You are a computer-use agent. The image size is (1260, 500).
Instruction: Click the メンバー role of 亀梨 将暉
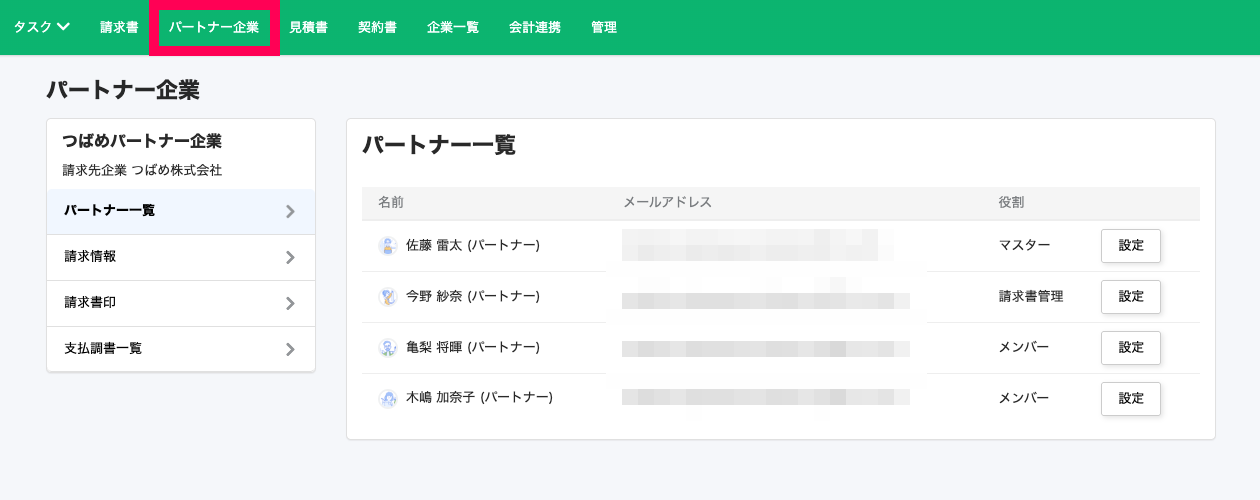[x=1024, y=347]
